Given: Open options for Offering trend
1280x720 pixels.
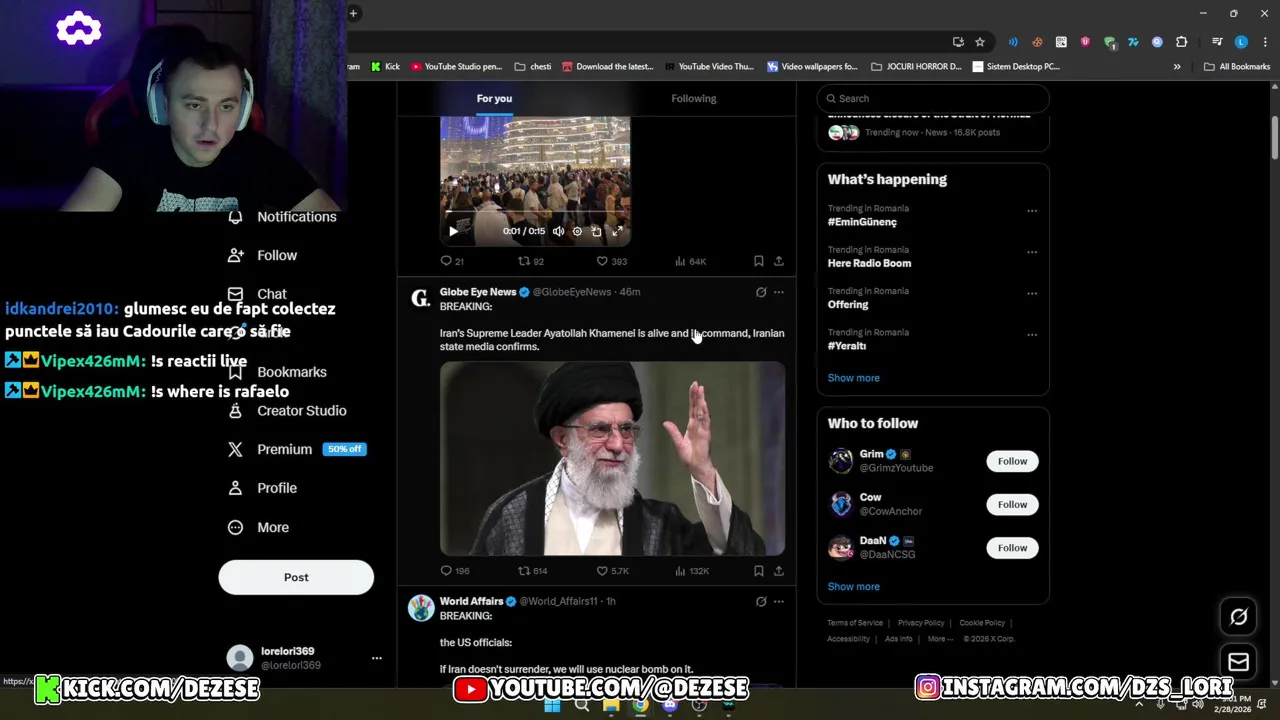Looking at the screenshot, I should pos(1032,293).
